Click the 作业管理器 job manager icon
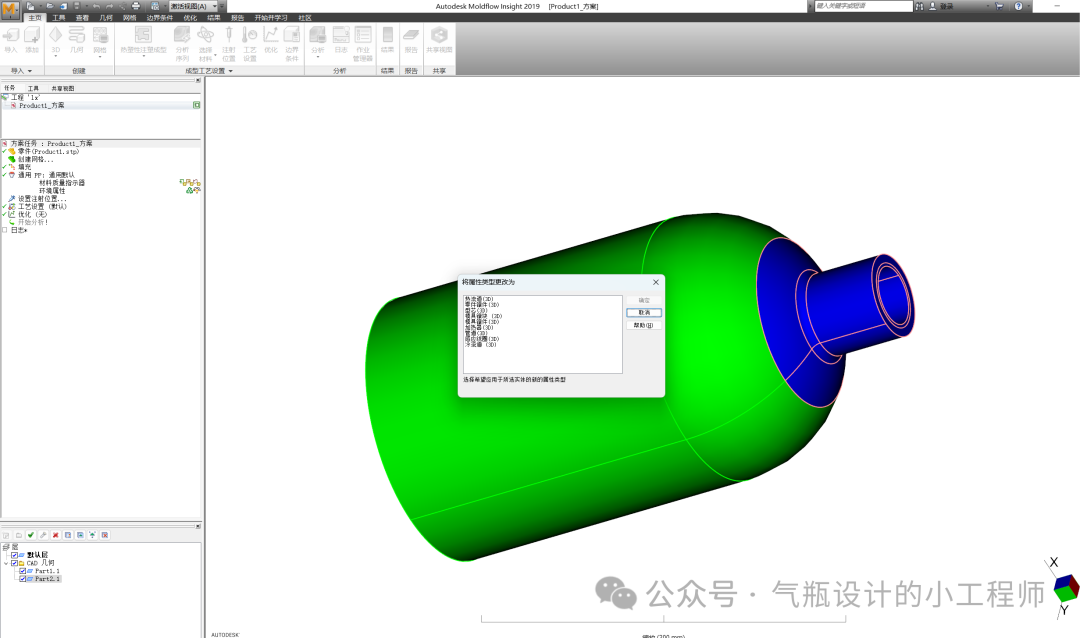The width and height of the screenshot is (1080, 638). pos(363,35)
